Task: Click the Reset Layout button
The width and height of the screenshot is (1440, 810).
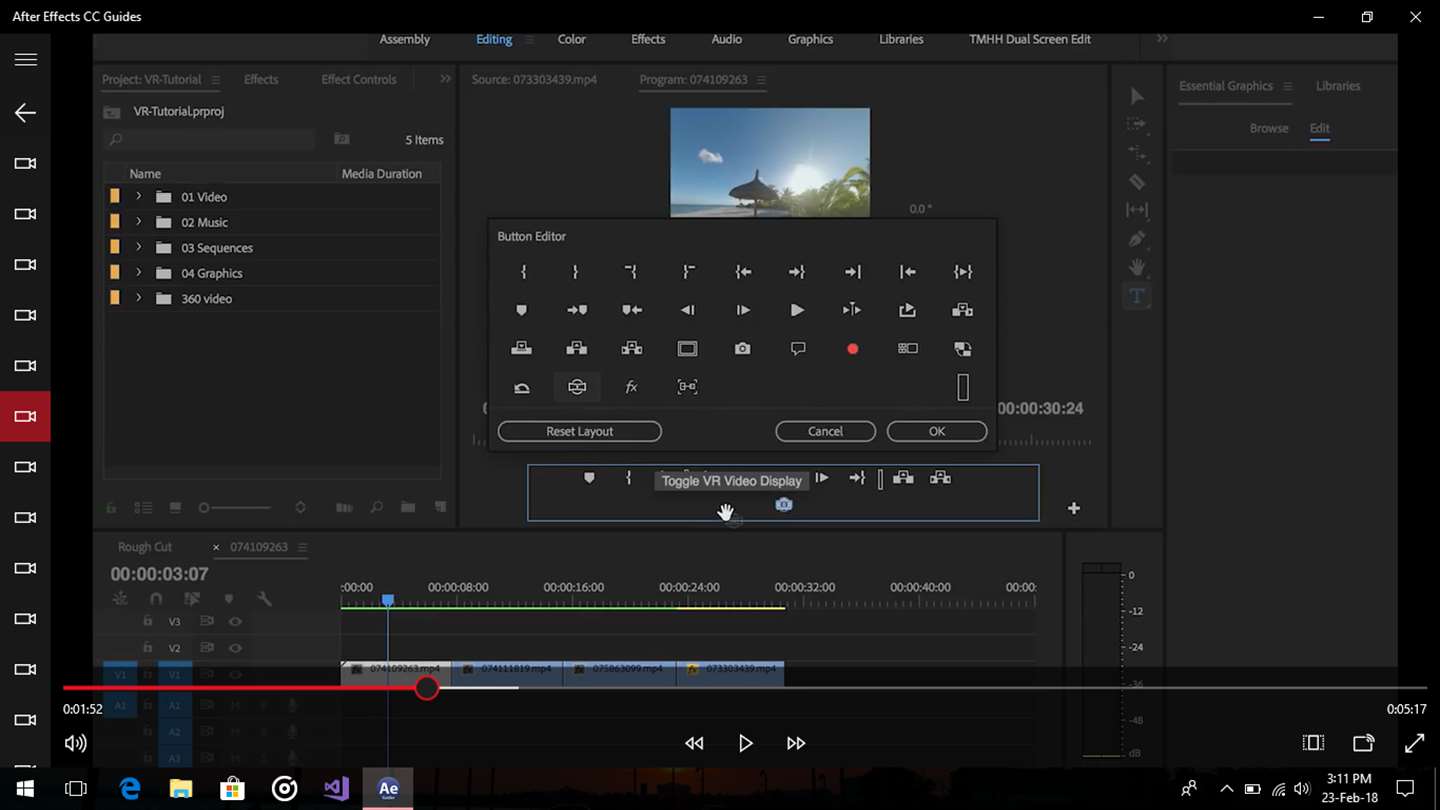Action: tap(579, 431)
